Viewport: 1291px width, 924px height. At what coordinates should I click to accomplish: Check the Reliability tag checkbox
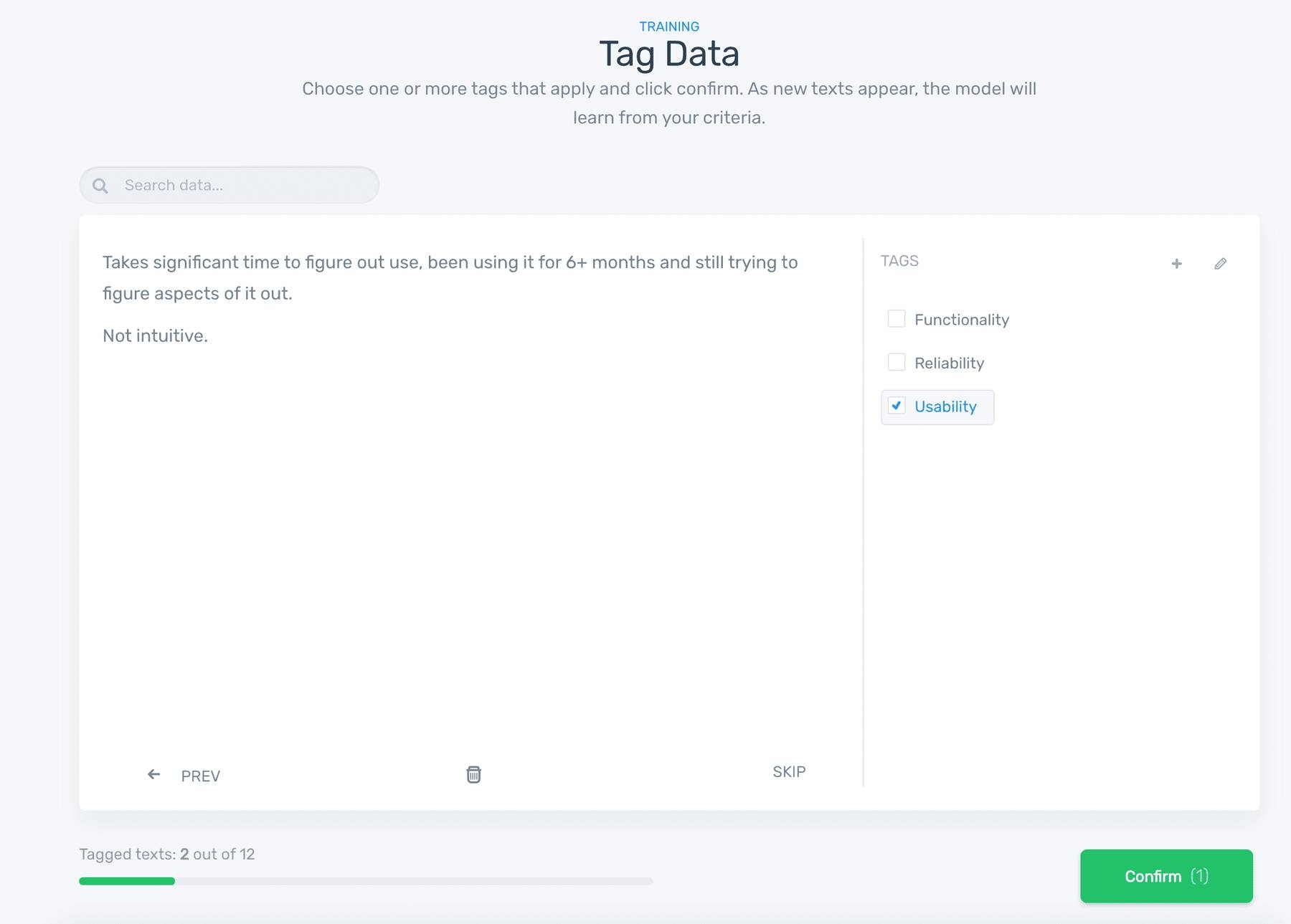click(x=897, y=362)
